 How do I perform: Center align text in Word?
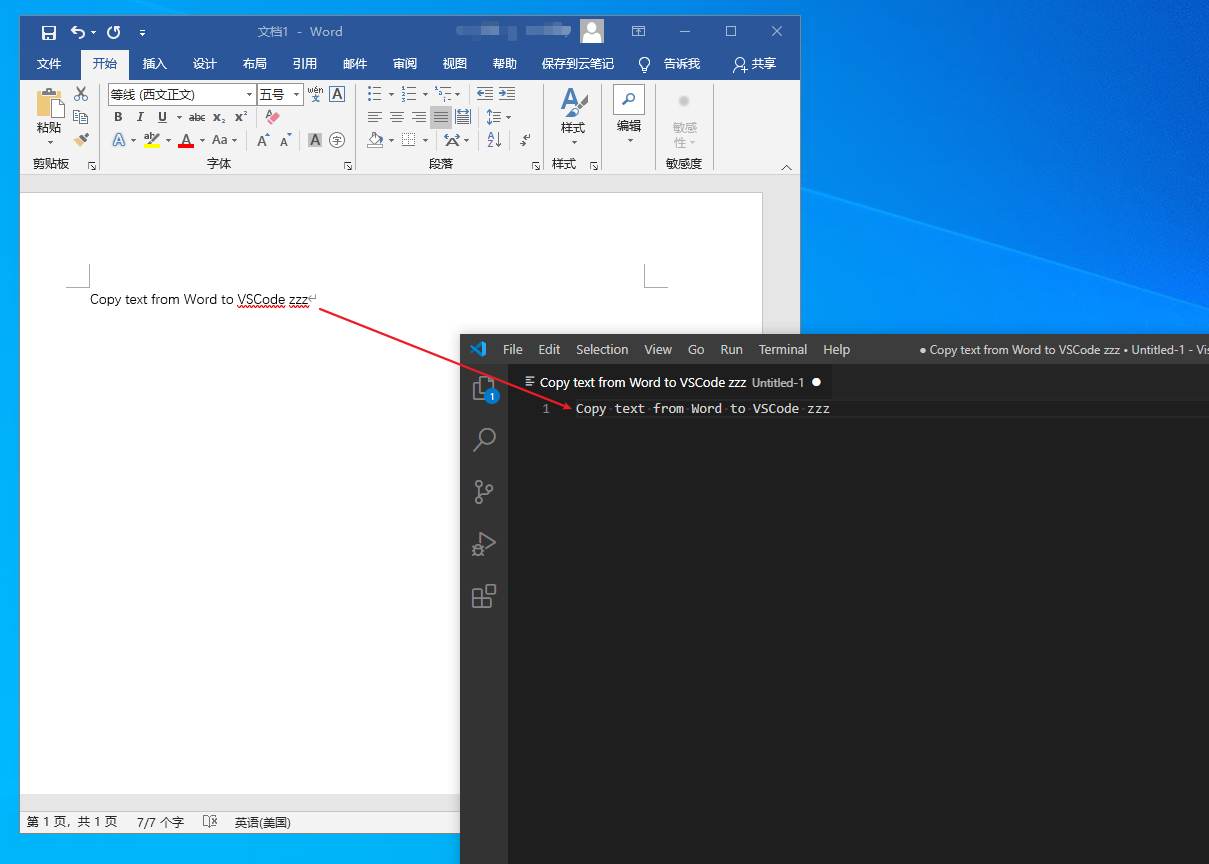pos(397,117)
